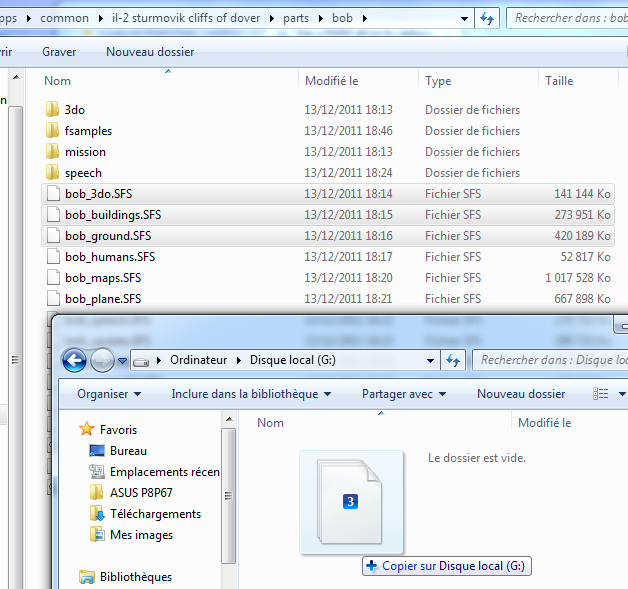Image resolution: width=628 pixels, height=589 pixels.
Task: Click the 667 898 Ko size value
Action: point(582,299)
